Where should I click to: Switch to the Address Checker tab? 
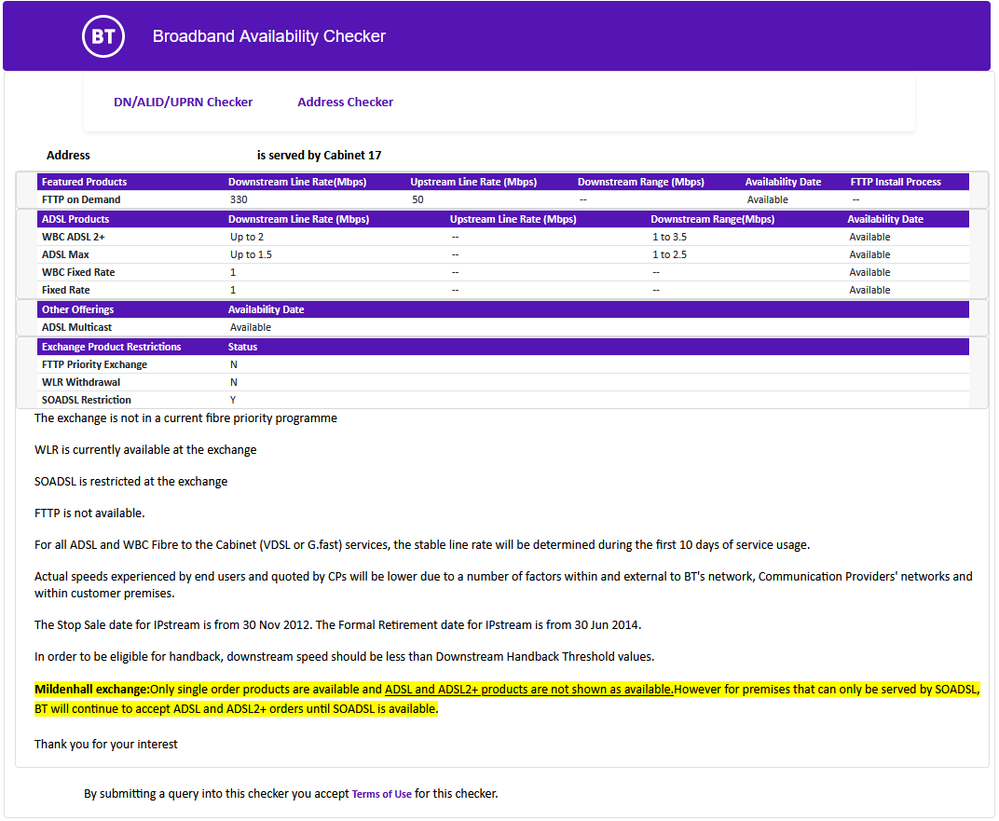tap(345, 102)
